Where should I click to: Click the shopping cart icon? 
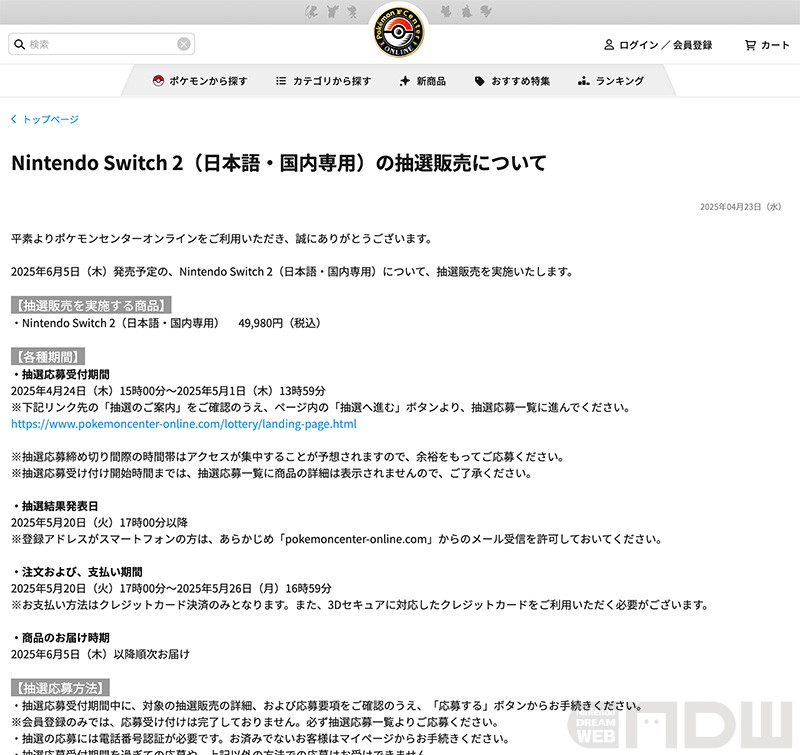tap(750, 45)
